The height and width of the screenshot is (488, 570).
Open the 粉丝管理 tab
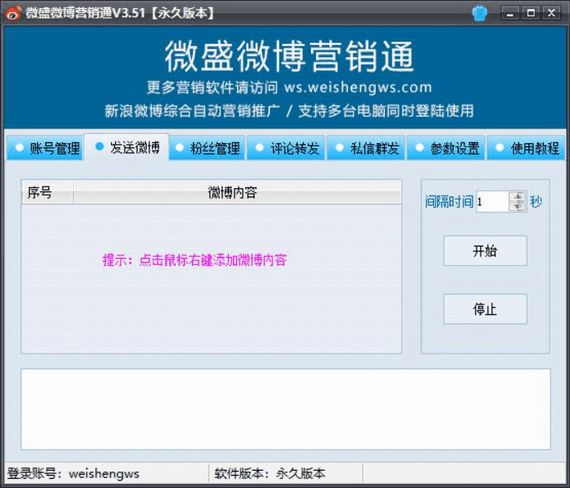point(207,148)
